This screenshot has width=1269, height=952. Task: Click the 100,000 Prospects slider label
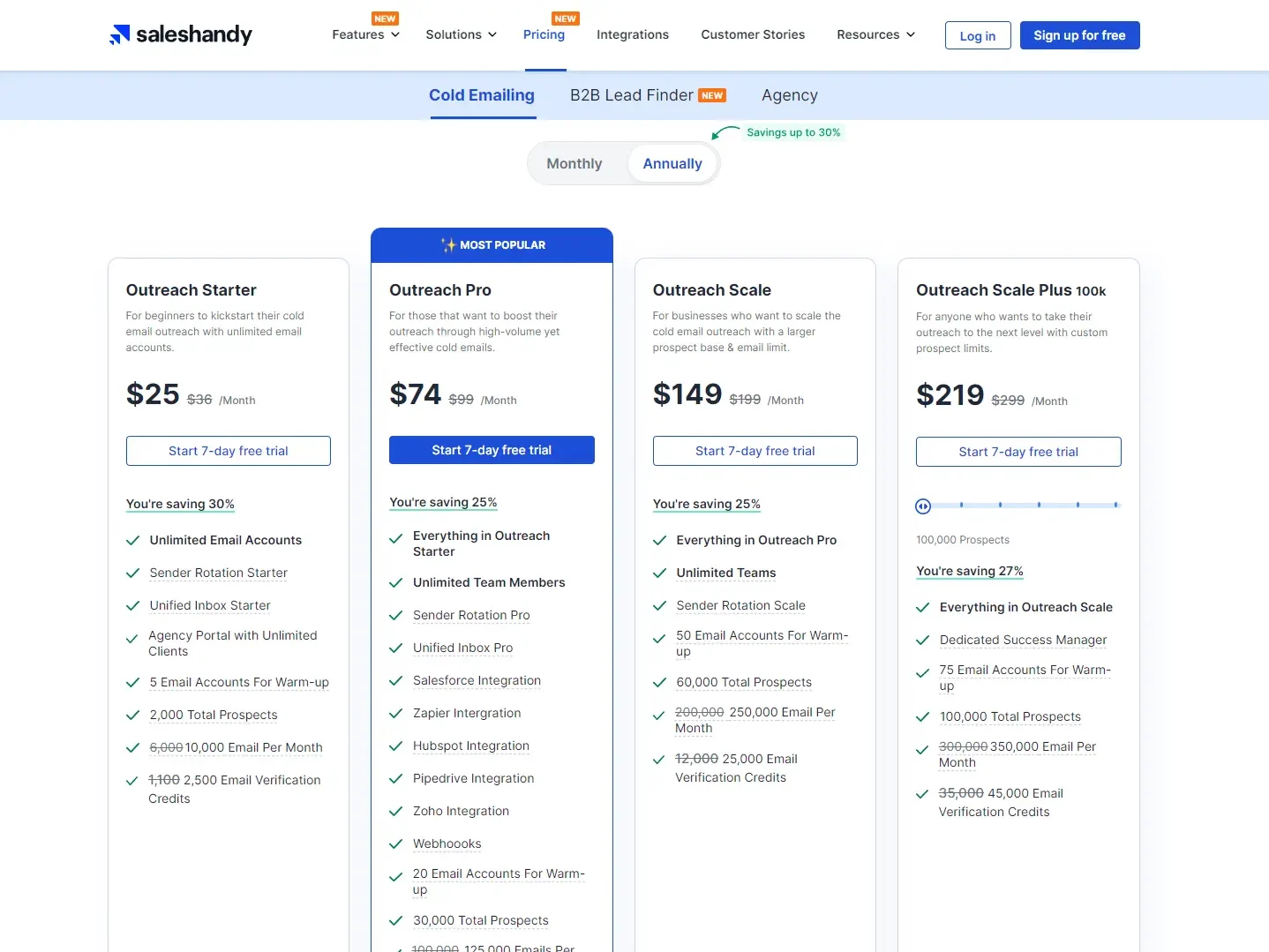[963, 539]
